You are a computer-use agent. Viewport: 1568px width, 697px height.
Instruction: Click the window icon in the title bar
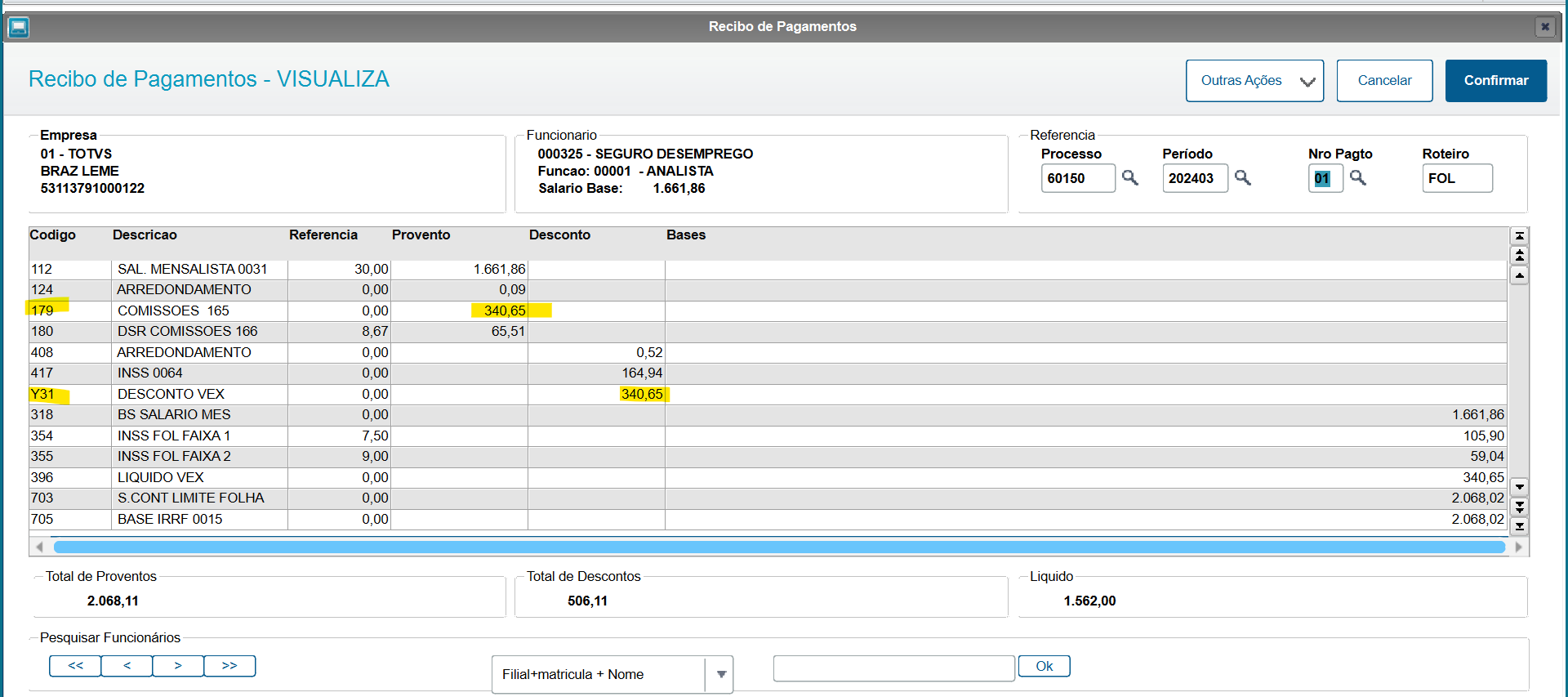pos(18,27)
